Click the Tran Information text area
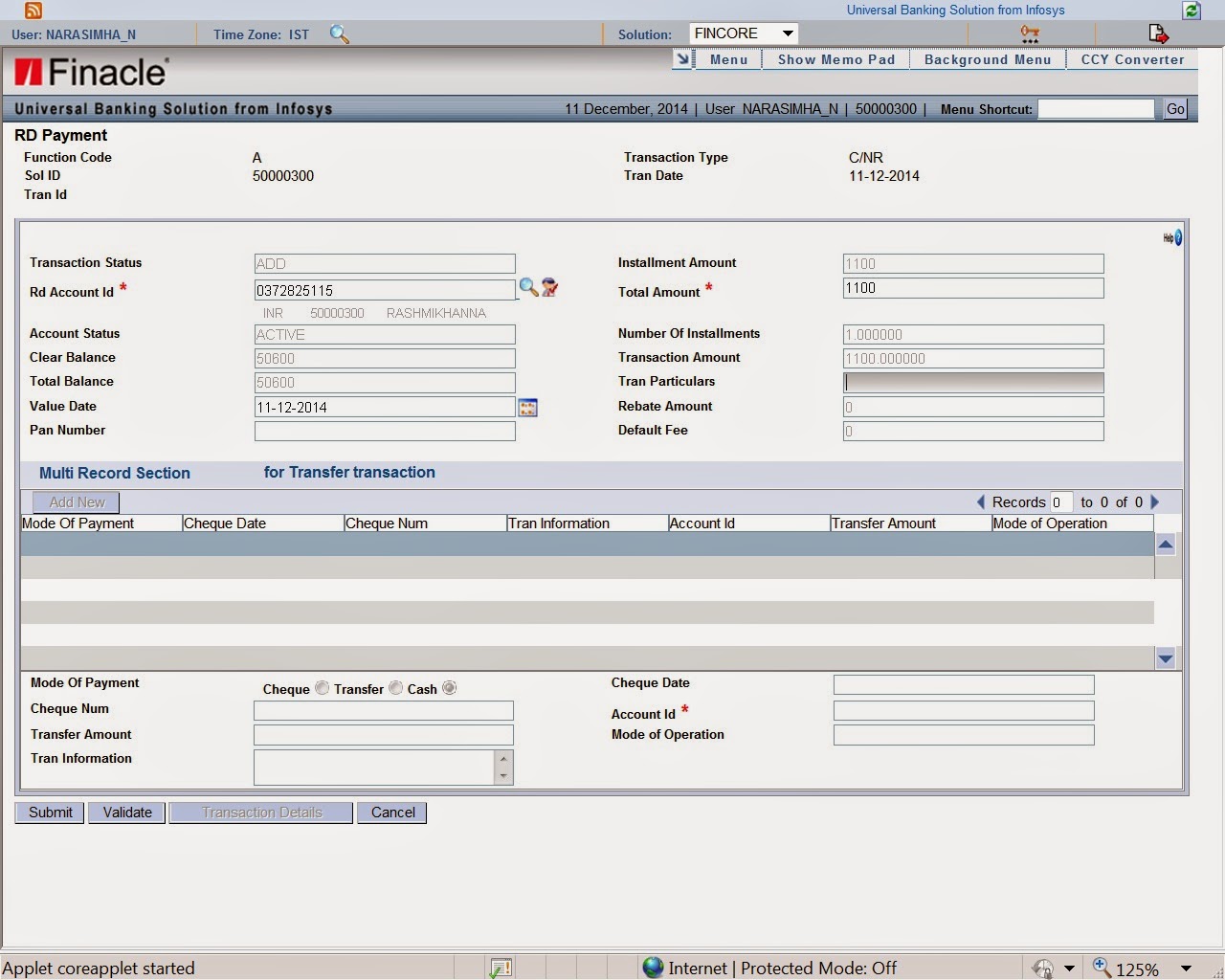Viewport: 1225px width, 980px height. coord(374,768)
